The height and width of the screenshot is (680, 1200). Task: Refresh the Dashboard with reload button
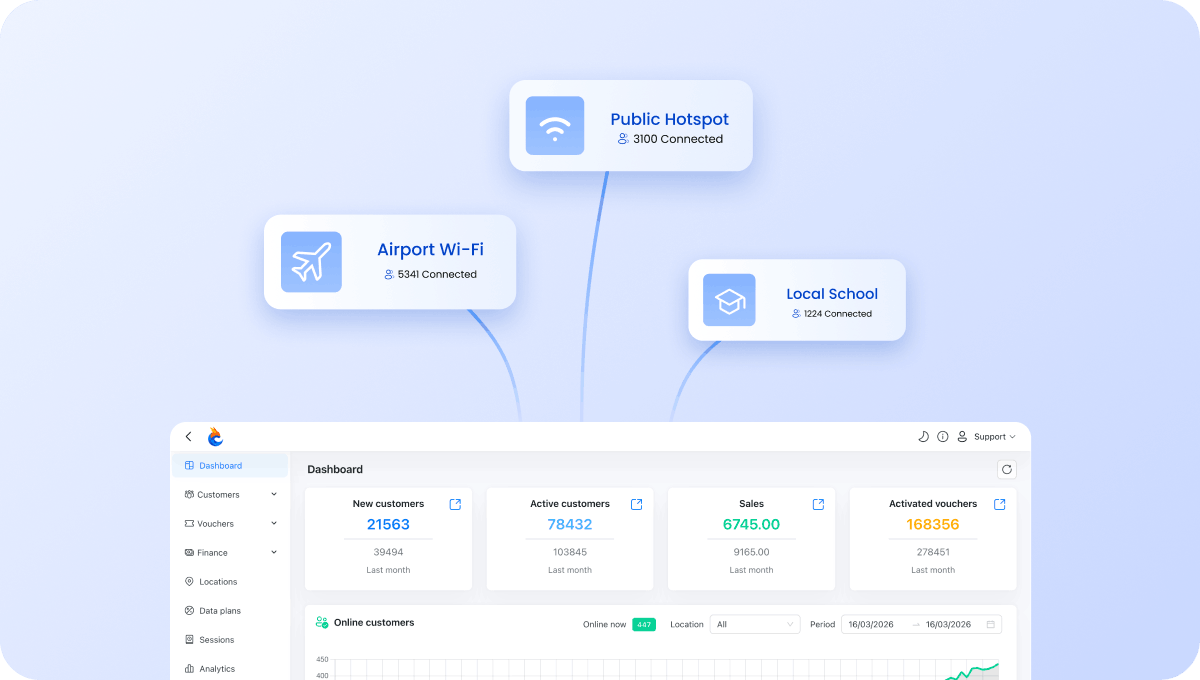click(1007, 469)
